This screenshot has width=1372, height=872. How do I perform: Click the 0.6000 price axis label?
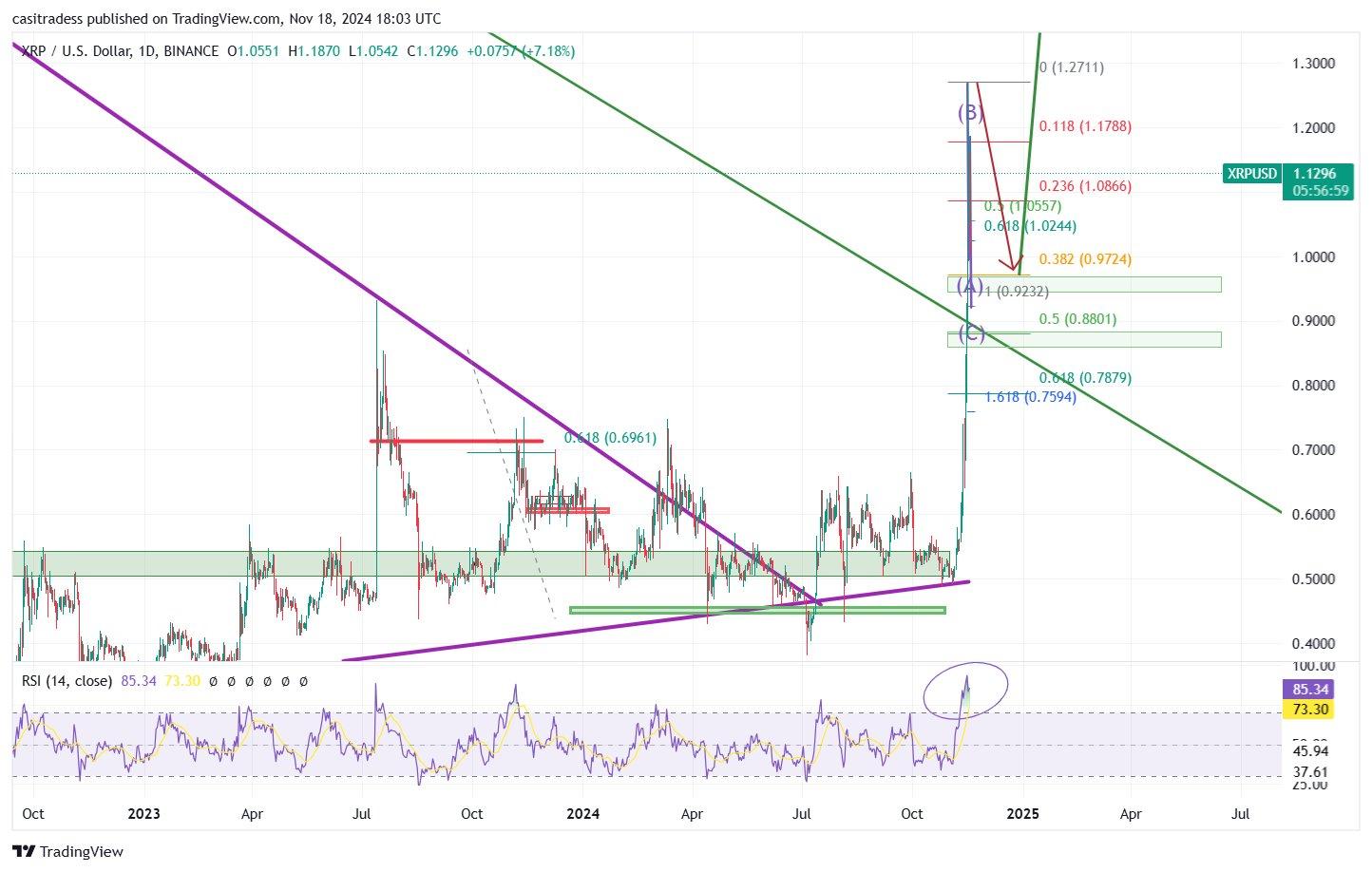pos(1313,515)
